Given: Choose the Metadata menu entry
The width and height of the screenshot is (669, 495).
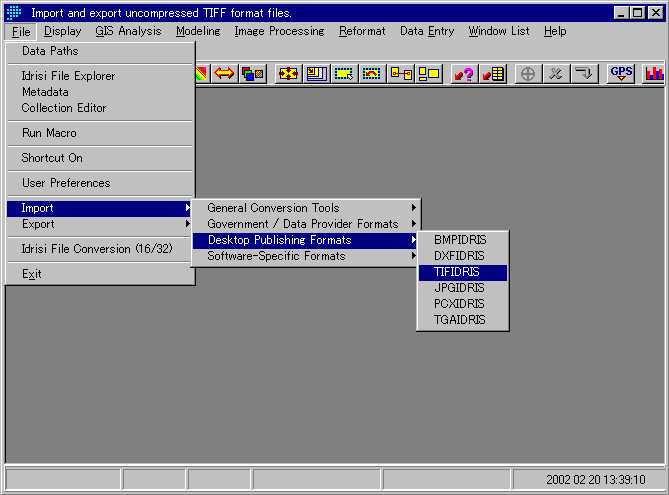Looking at the screenshot, I should 101,92.
